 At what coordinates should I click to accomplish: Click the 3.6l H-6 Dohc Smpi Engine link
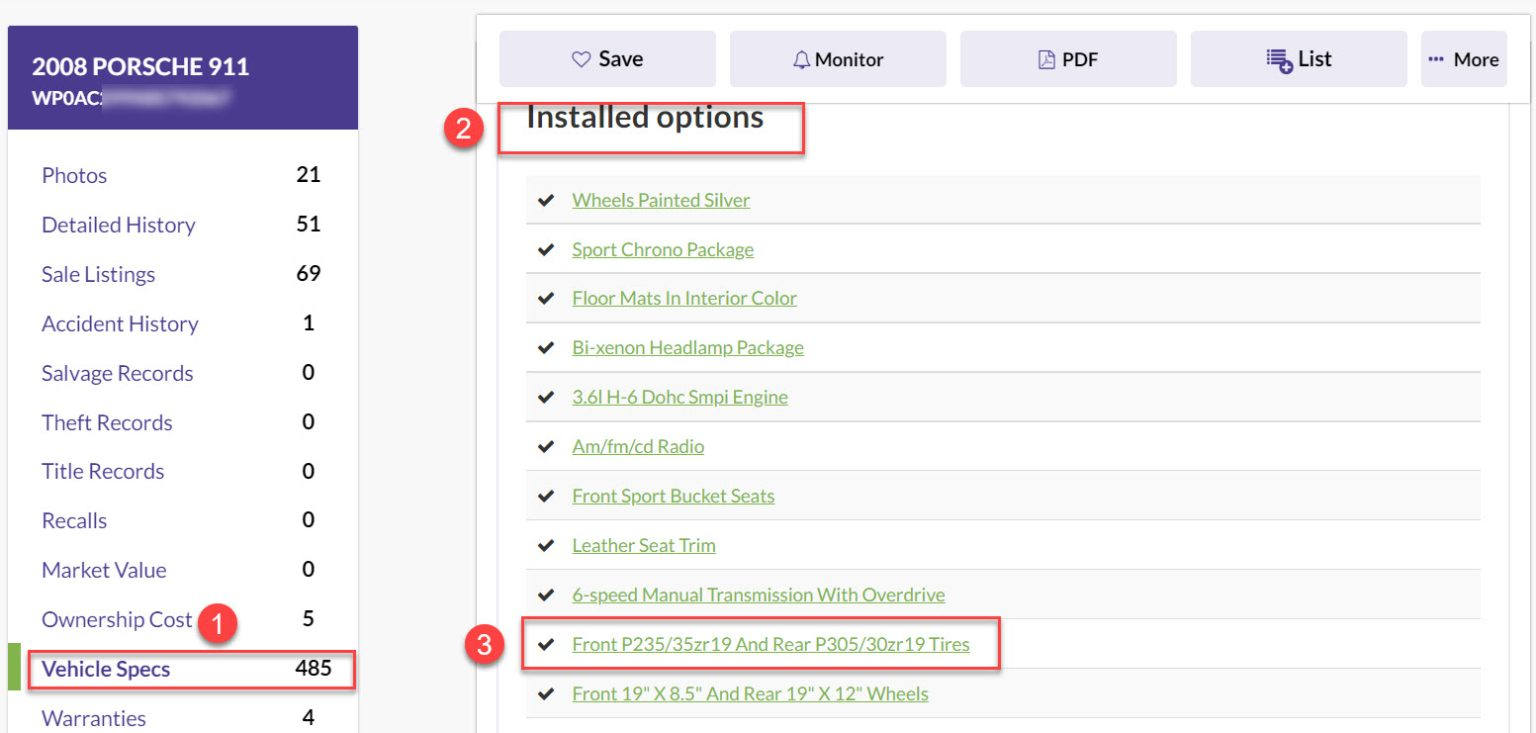click(x=680, y=397)
